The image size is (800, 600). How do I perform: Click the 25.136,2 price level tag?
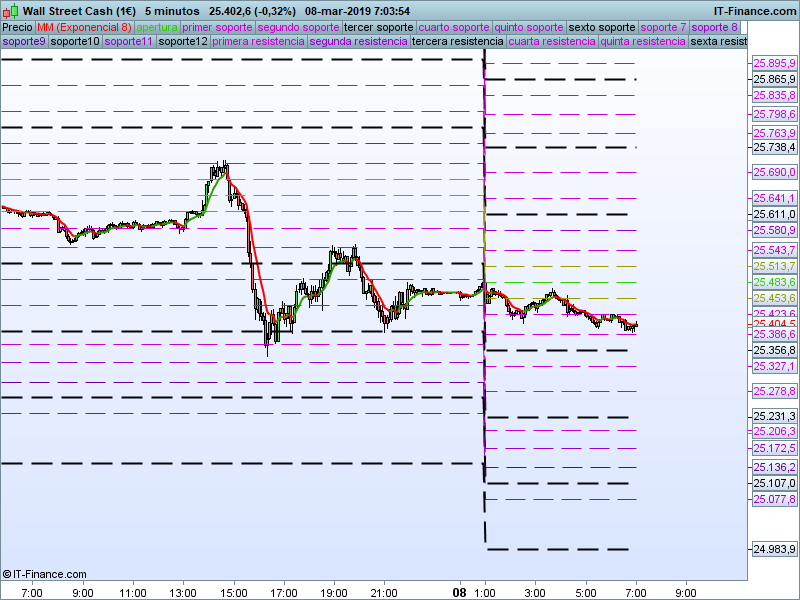pos(774,467)
